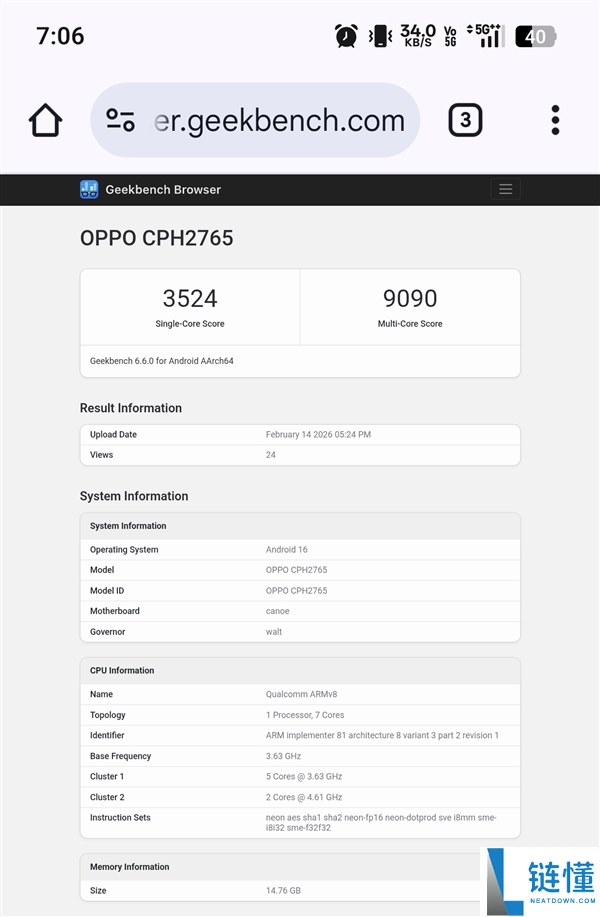Screen dimensions: 600x917
Task: Tap the 7:06 clock
Action: click(60, 36)
